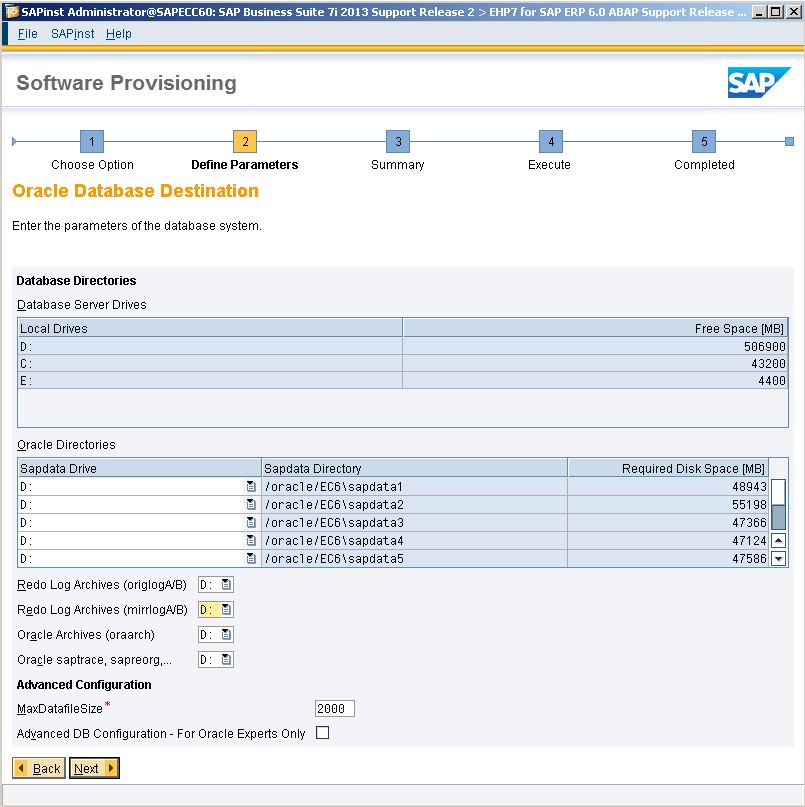The height and width of the screenshot is (807, 805).
Task: Click required disk space value 47366
Action: point(749,522)
